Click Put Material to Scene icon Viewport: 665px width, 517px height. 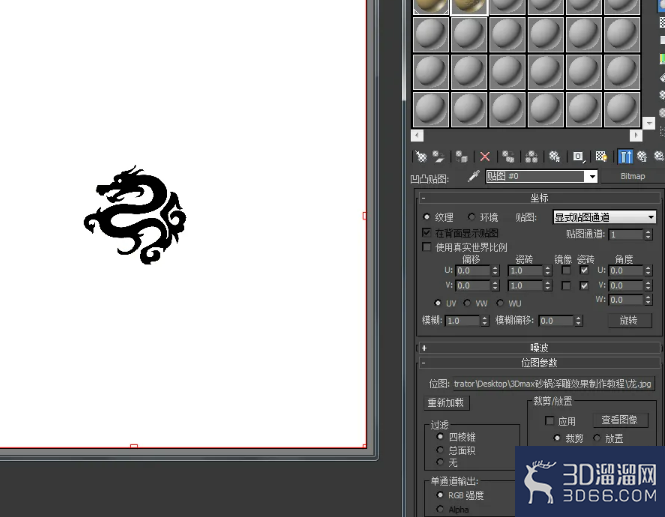coord(439,157)
